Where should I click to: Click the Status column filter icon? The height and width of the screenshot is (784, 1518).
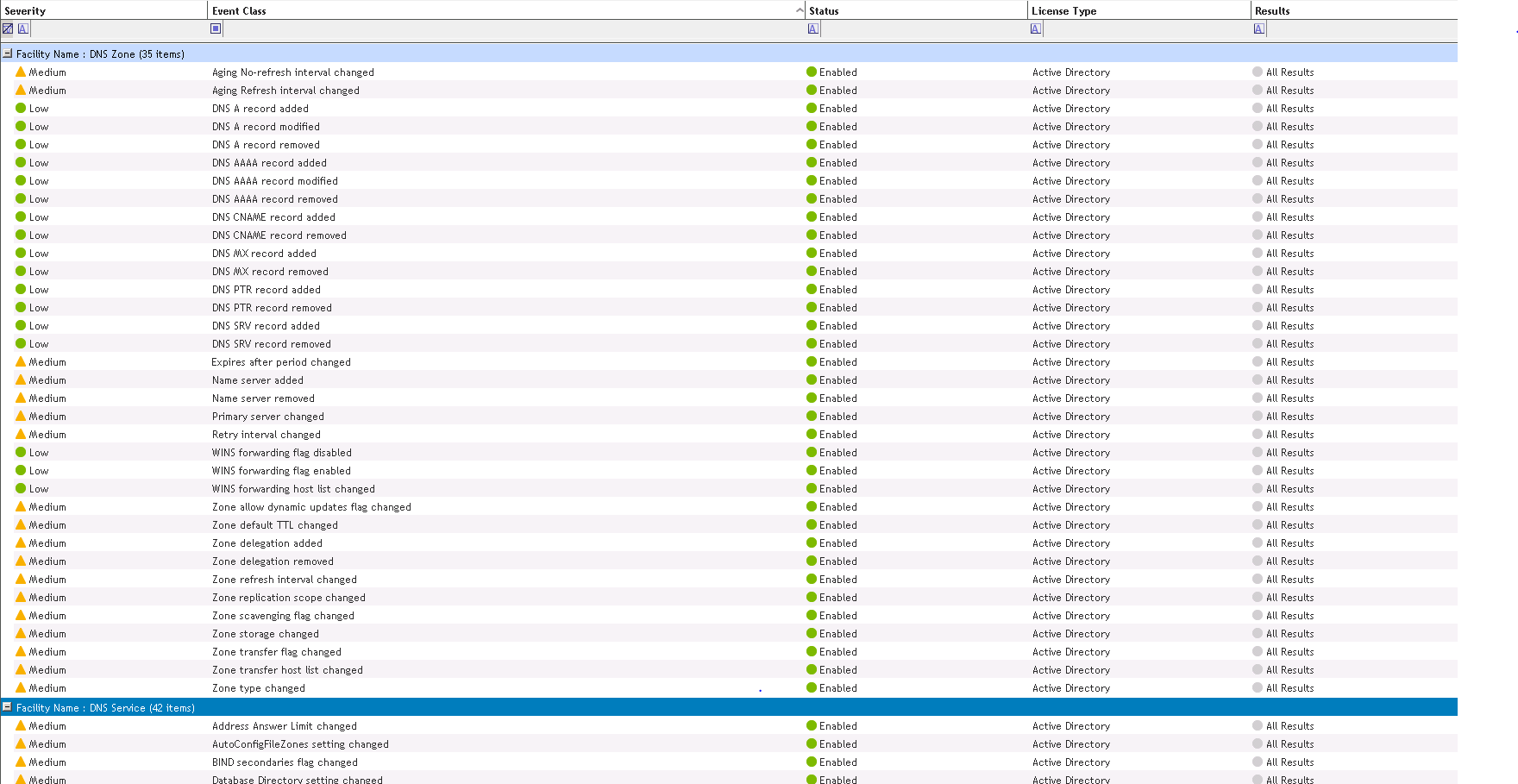(812, 28)
